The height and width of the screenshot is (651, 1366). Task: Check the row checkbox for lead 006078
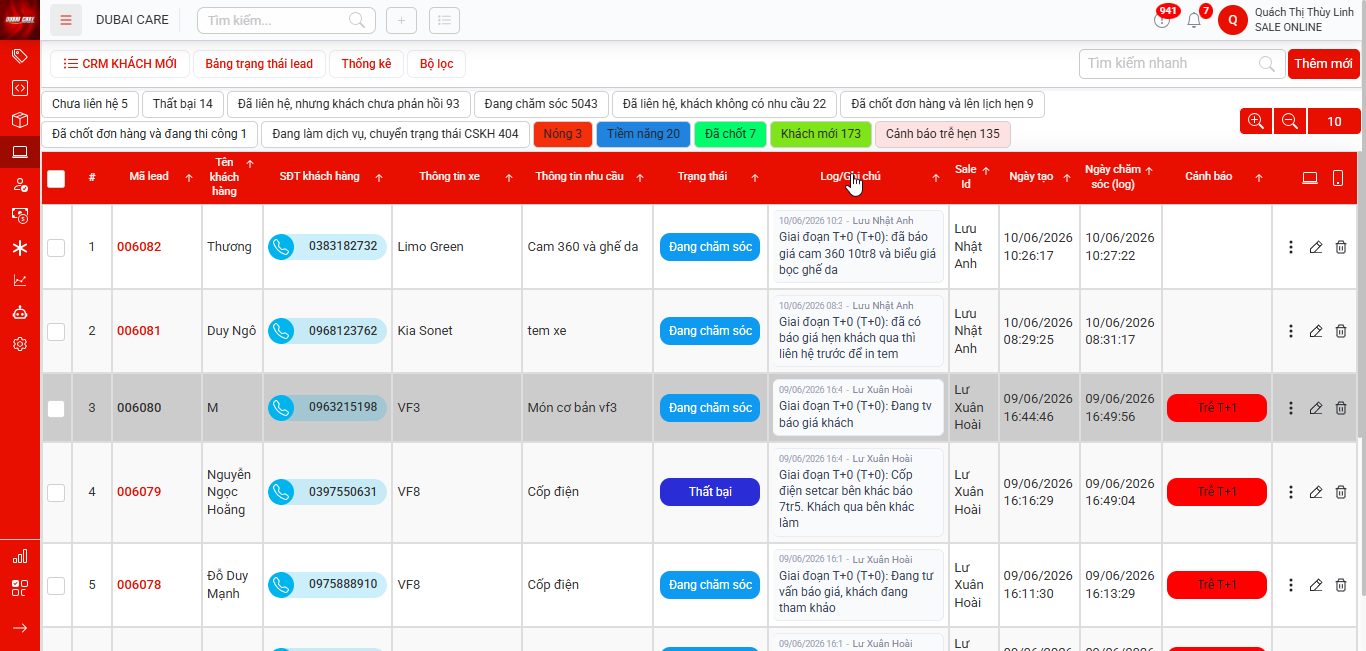pyautogui.click(x=56, y=585)
